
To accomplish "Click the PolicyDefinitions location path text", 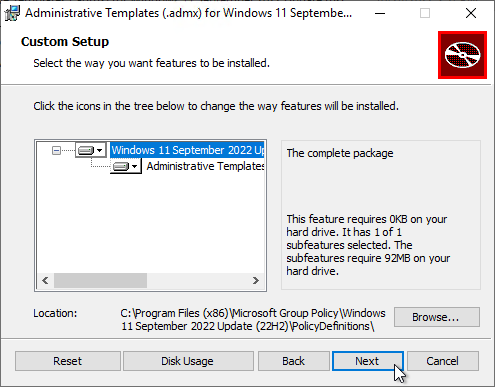I will (253, 320).
